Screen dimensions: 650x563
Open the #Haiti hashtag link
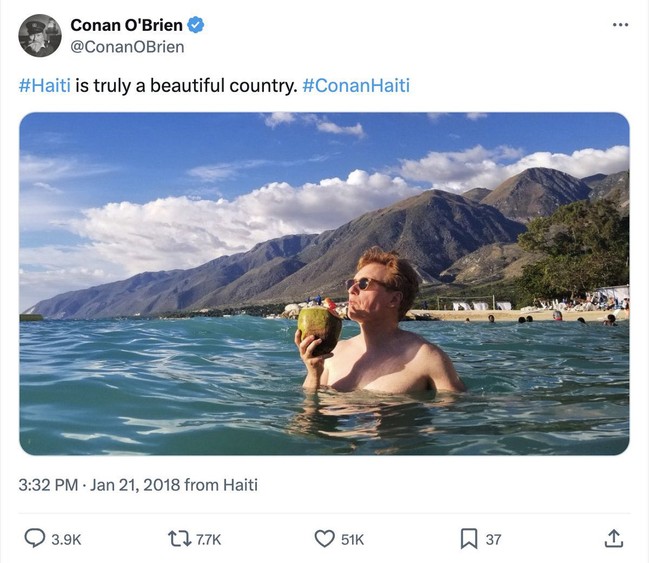tap(45, 86)
